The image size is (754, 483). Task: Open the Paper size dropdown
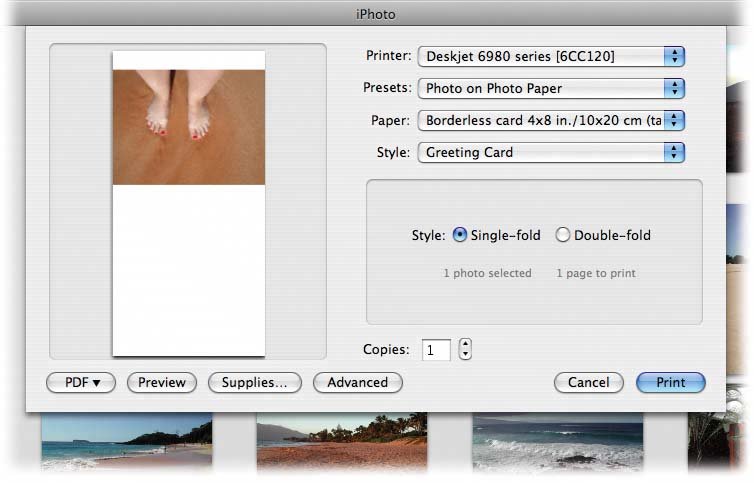point(551,120)
